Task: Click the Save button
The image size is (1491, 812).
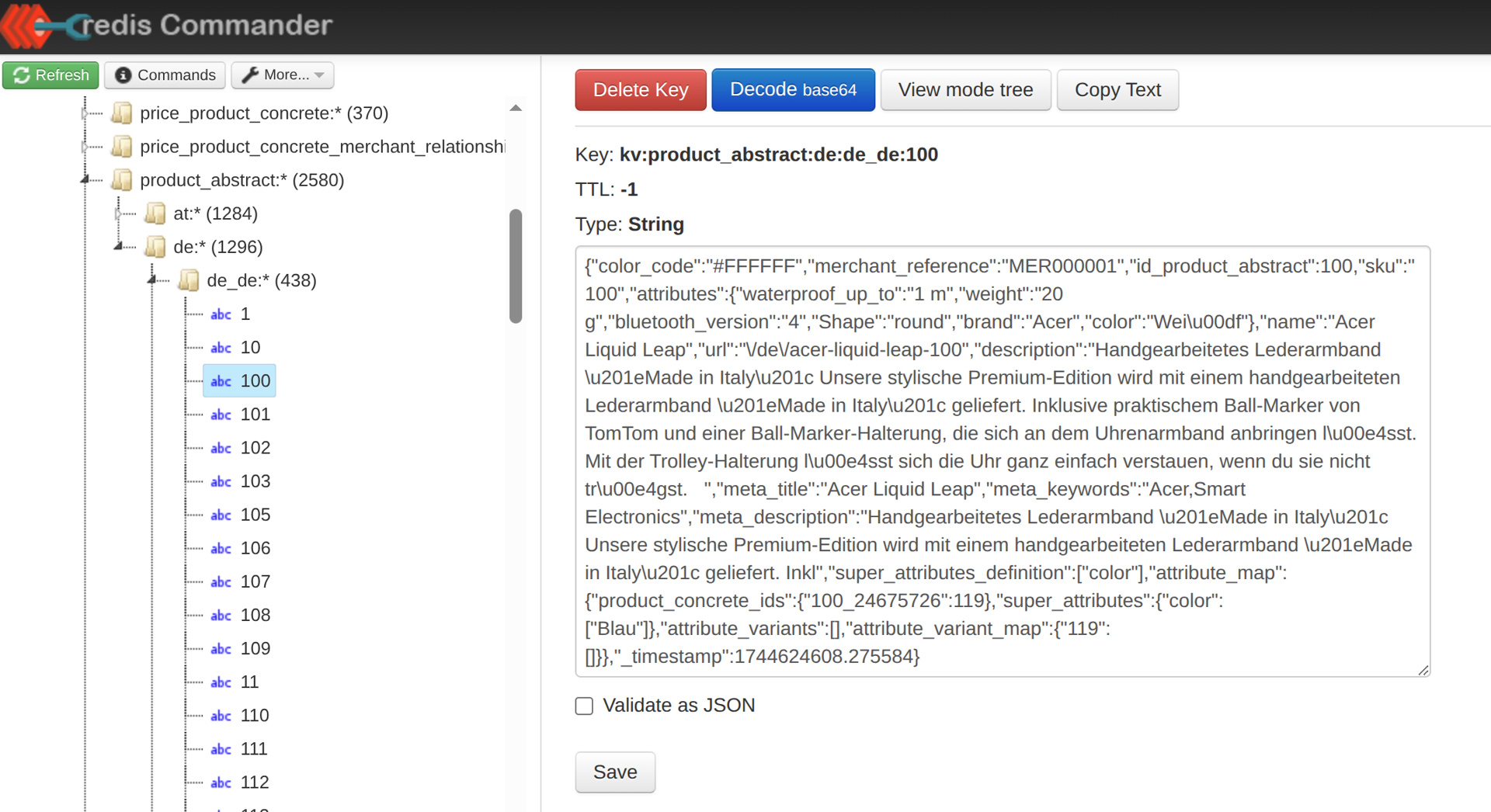Action: click(615, 772)
